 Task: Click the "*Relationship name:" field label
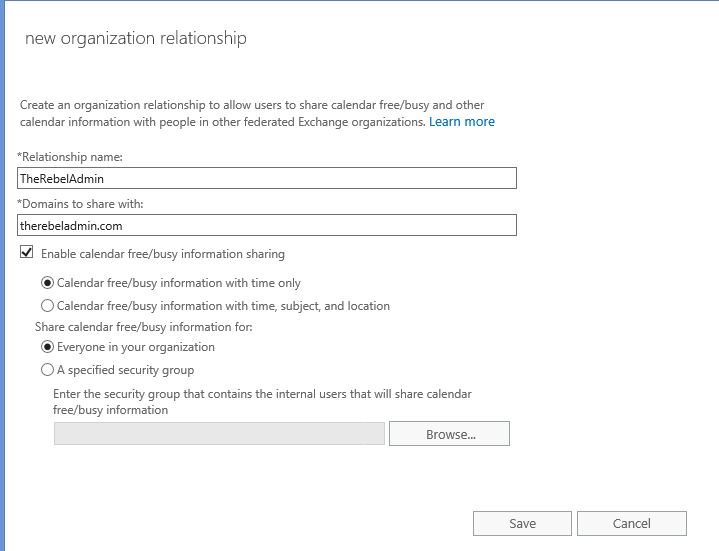click(70, 157)
